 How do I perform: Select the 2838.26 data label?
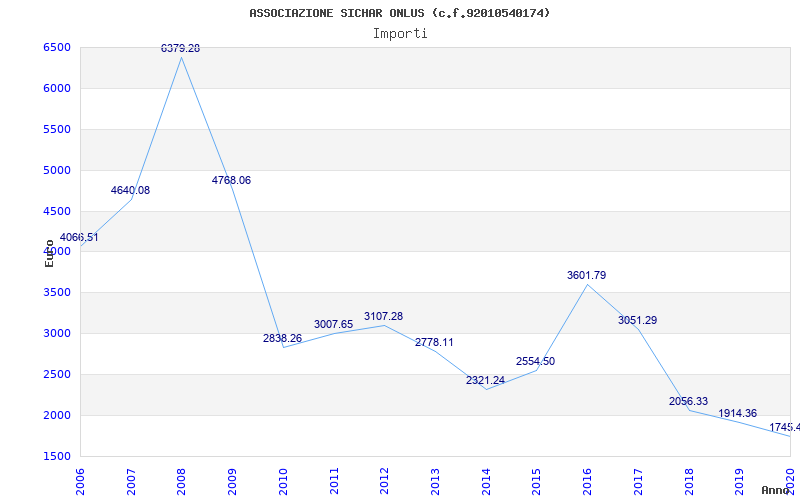[282, 338]
